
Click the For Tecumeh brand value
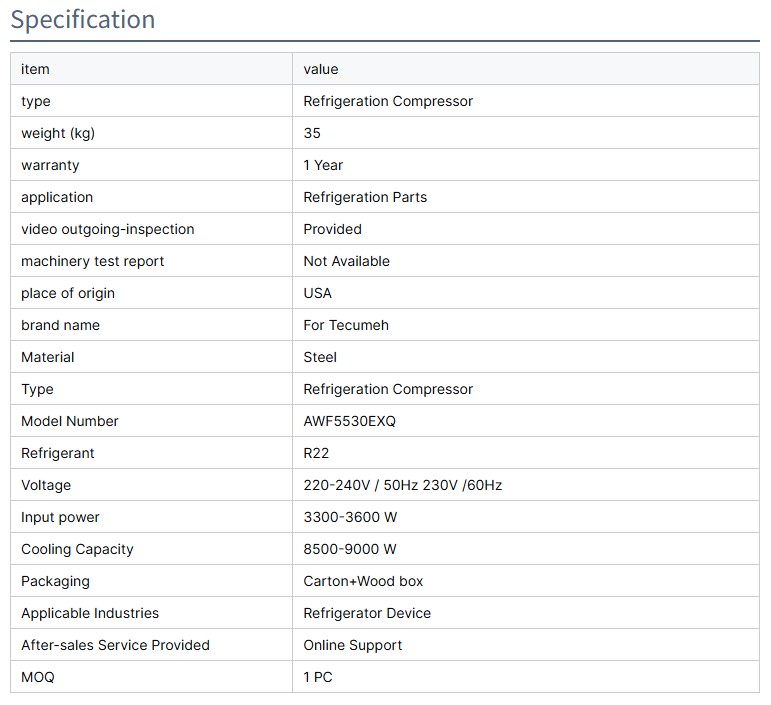[x=346, y=325]
